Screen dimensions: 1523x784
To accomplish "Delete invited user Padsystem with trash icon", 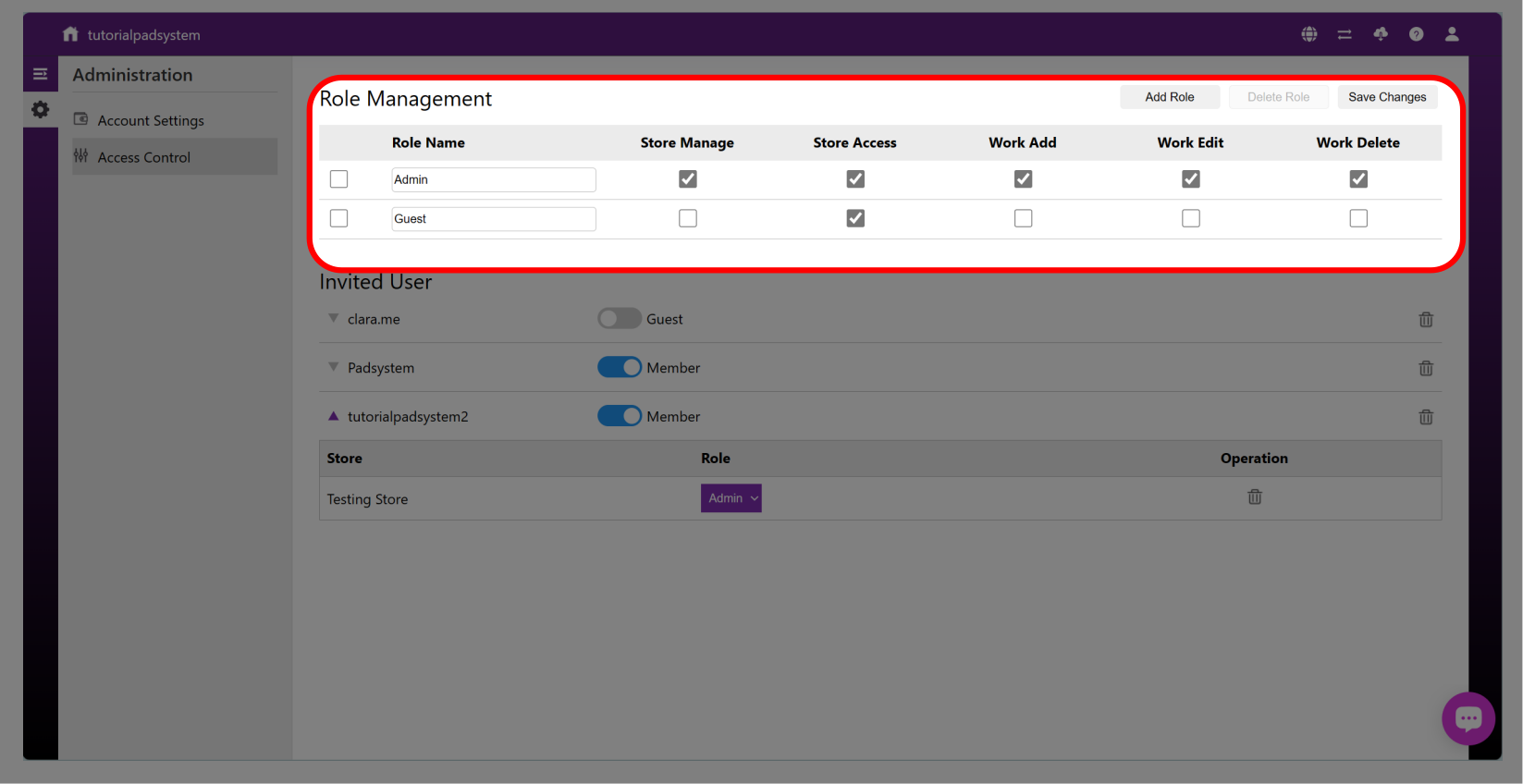I will [x=1426, y=368].
